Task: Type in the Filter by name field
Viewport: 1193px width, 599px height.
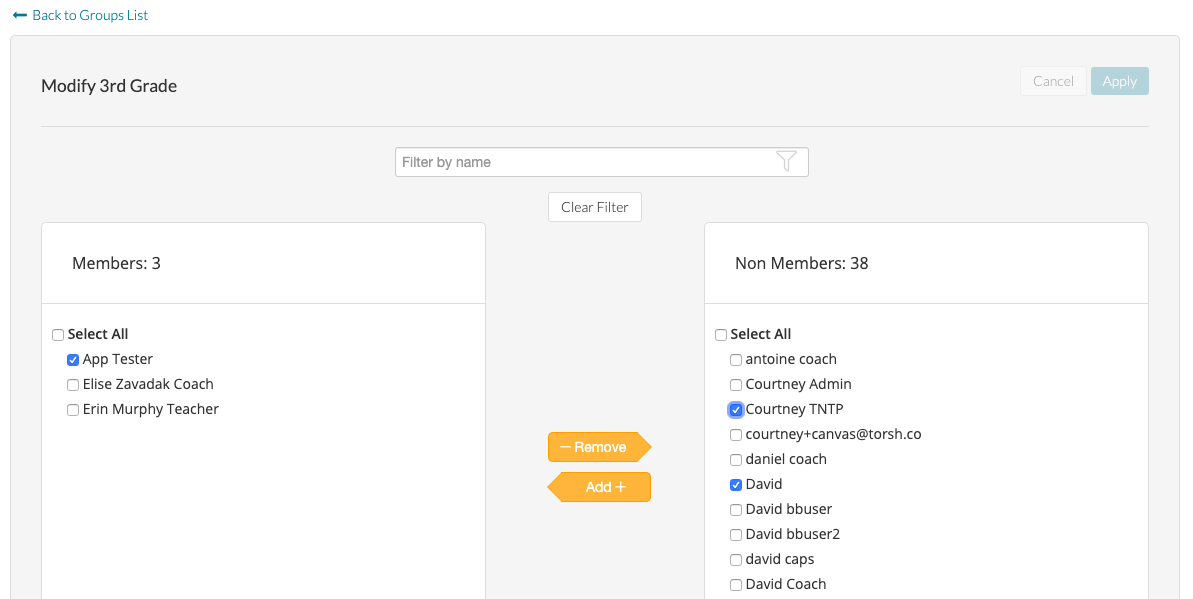Action: (x=585, y=162)
